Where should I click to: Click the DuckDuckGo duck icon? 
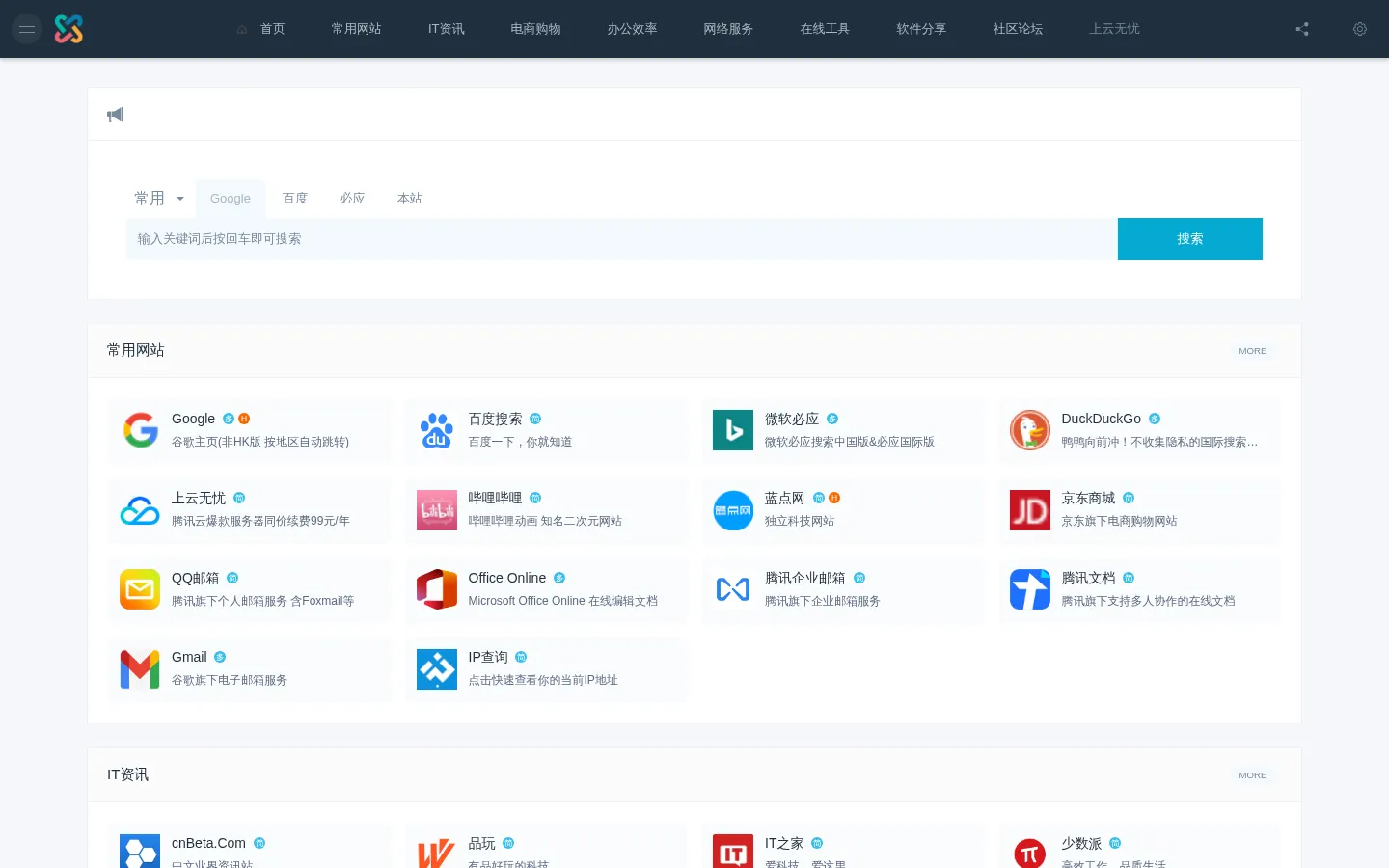pos(1030,430)
